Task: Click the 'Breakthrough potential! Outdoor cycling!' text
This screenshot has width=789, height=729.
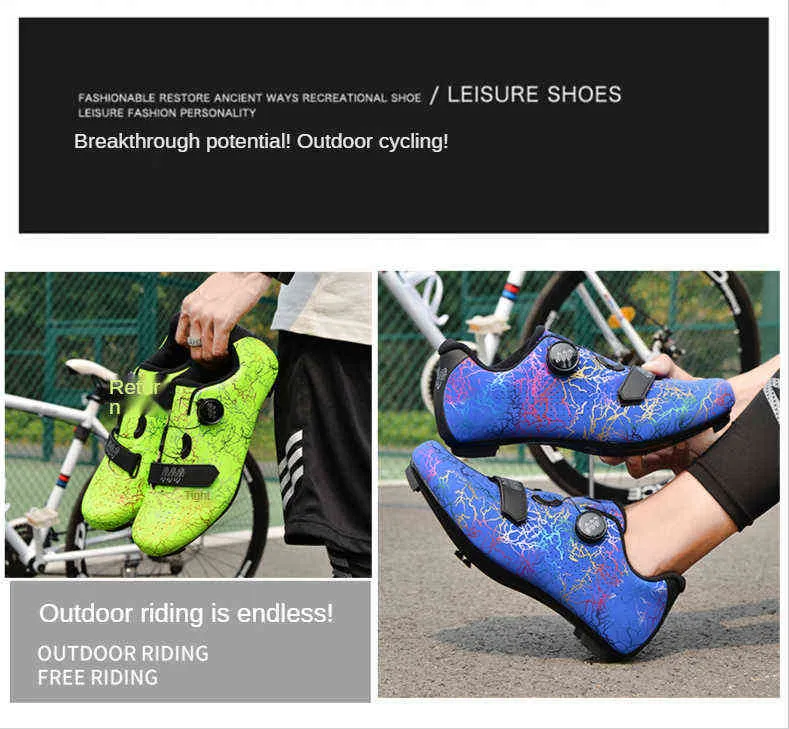Action: pyautogui.click(x=261, y=141)
